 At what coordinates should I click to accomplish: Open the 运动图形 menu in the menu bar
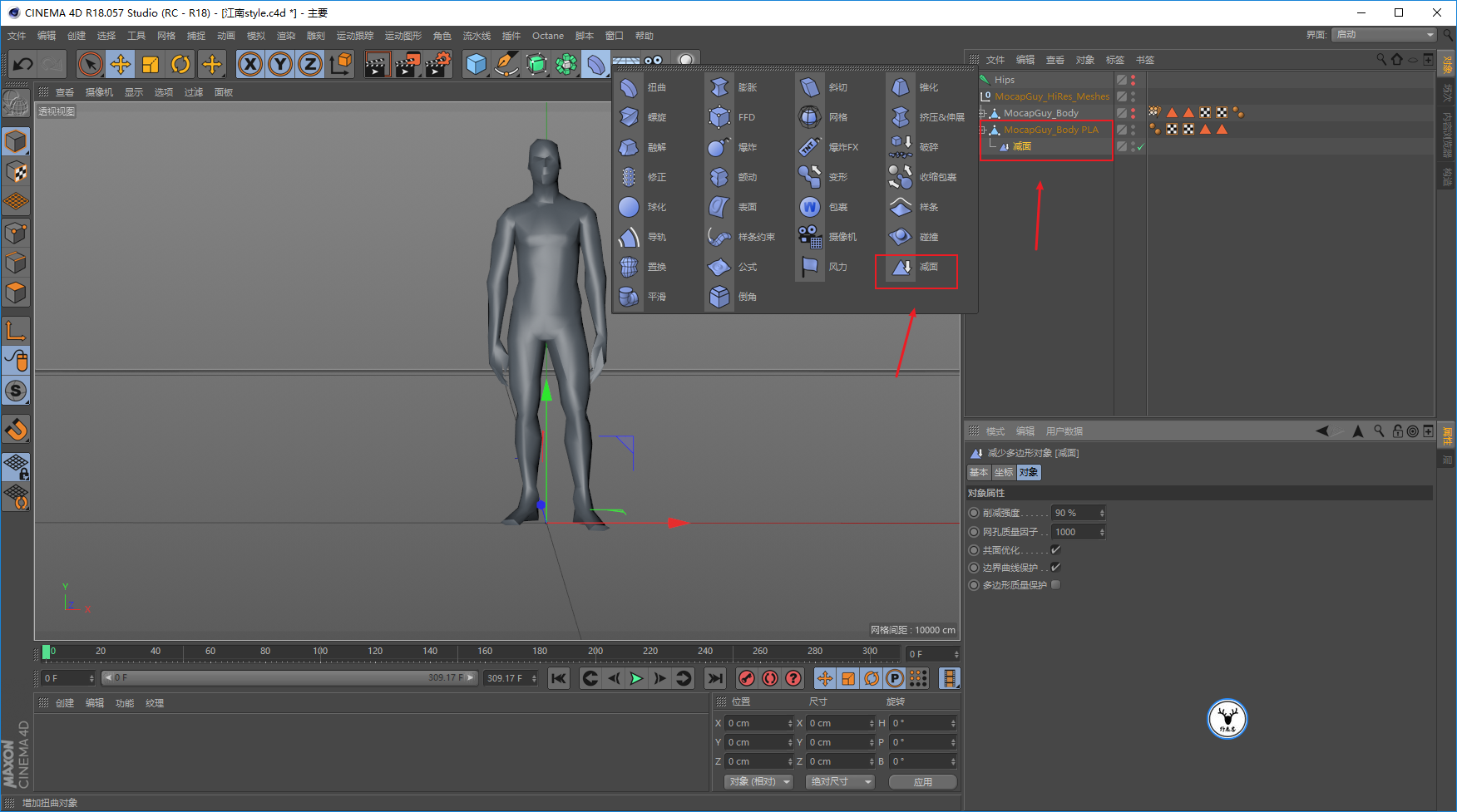[x=403, y=36]
